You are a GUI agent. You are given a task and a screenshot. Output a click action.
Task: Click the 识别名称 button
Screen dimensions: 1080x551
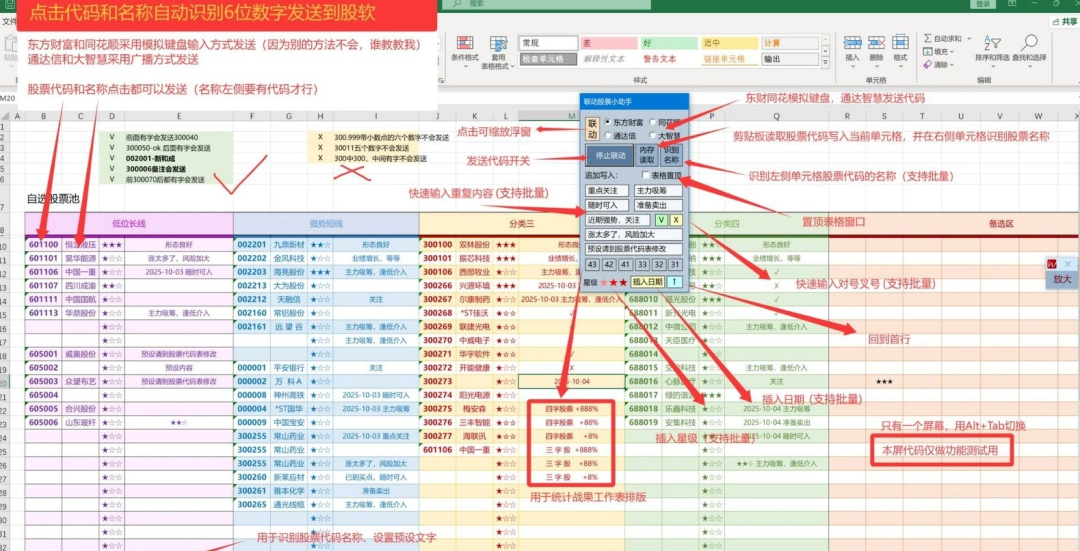tap(672, 155)
